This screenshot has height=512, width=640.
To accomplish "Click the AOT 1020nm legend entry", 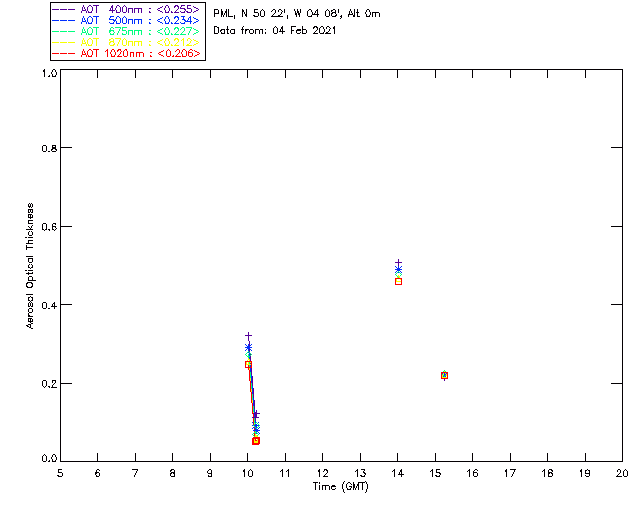I will click(126, 53).
